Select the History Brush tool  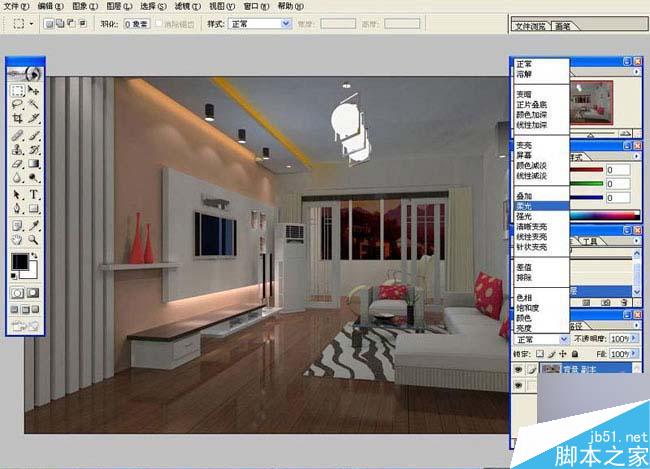click(34, 149)
